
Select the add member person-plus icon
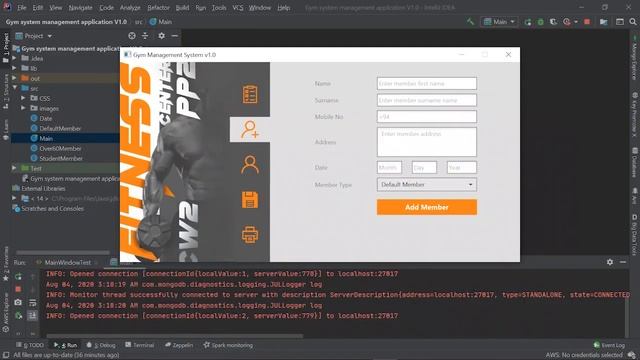coord(250,129)
